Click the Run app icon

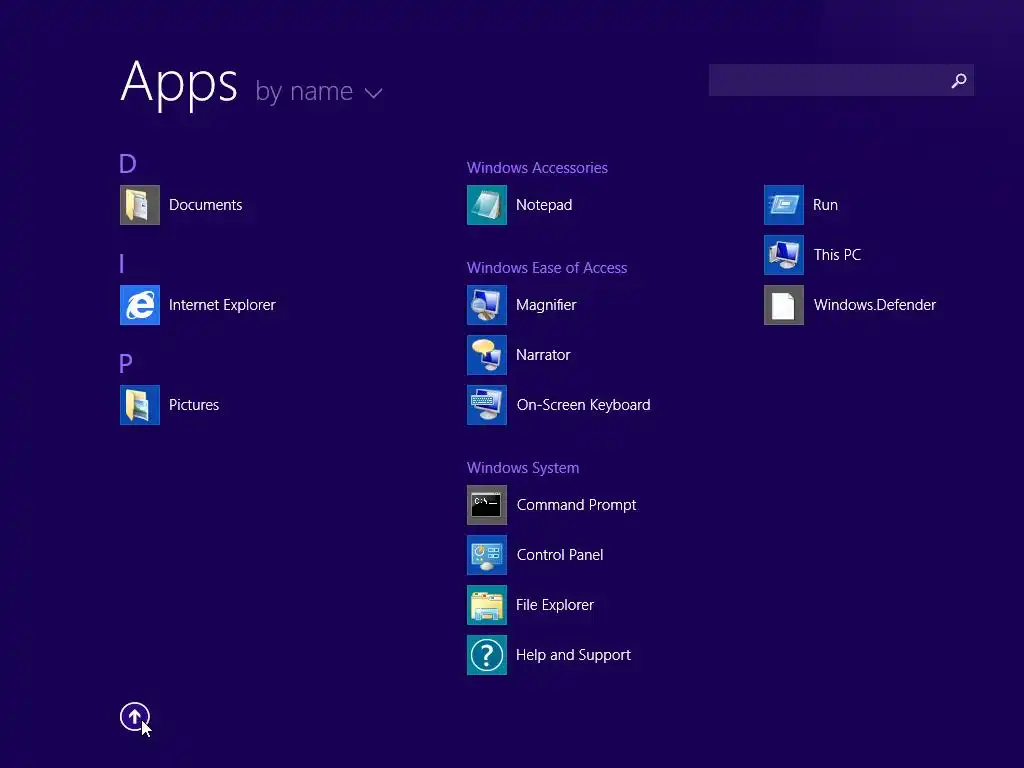click(784, 205)
